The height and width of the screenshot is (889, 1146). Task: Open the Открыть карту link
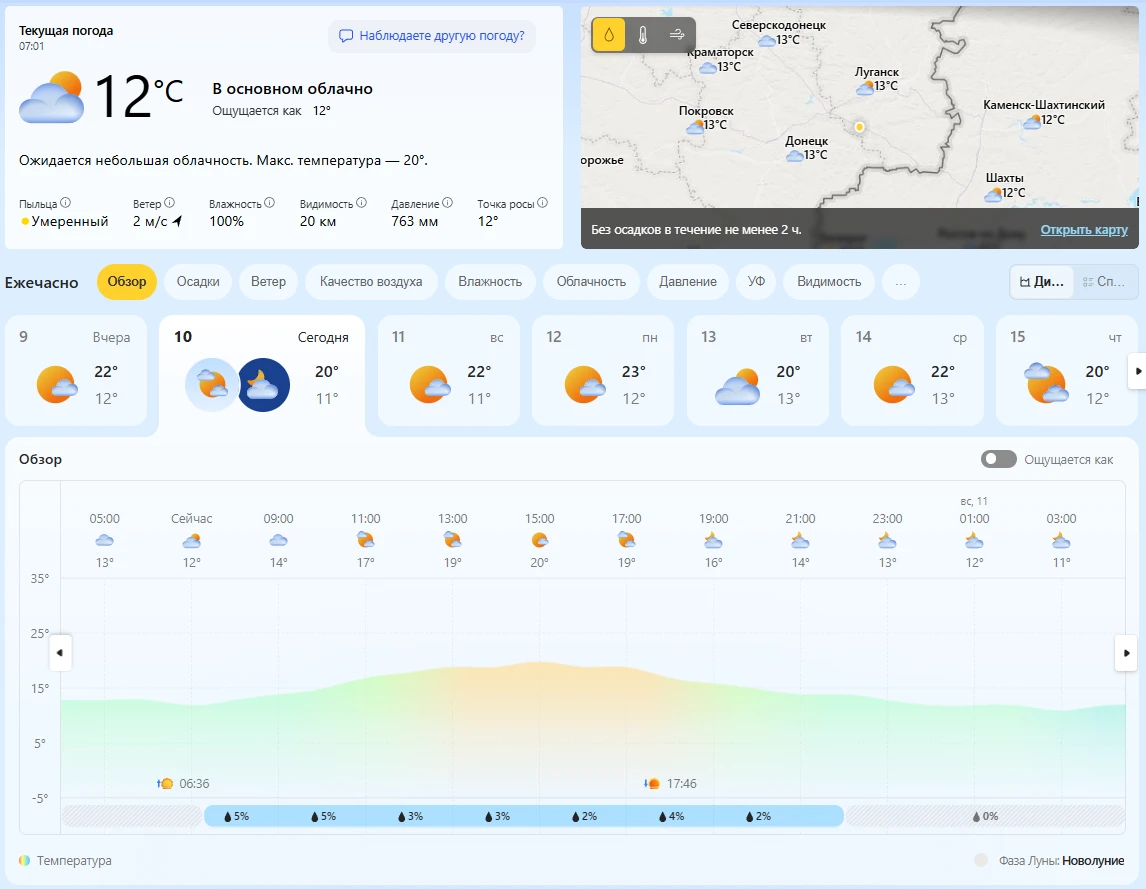point(1084,230)
